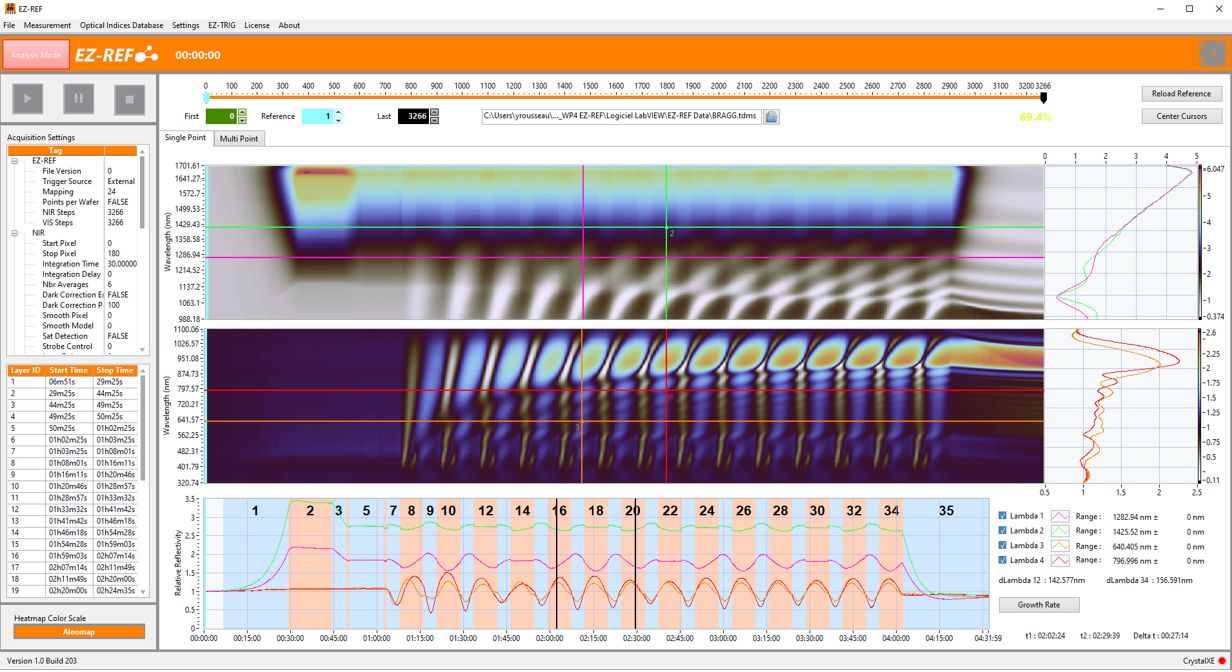
Task: Click the Pause acquisition button
Action: [78, 99]
